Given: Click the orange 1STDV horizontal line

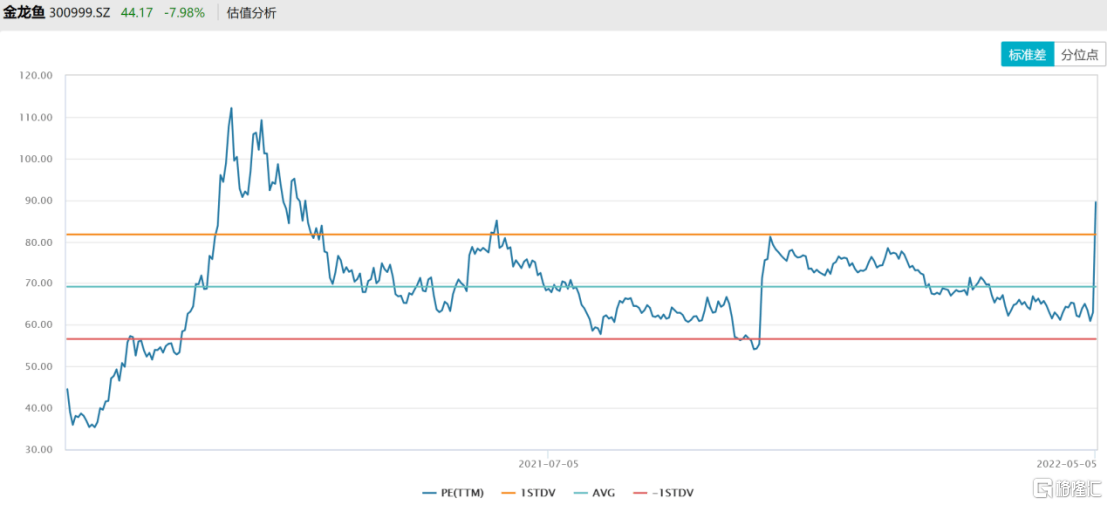Looking at the screenshot, I should 579,234.
